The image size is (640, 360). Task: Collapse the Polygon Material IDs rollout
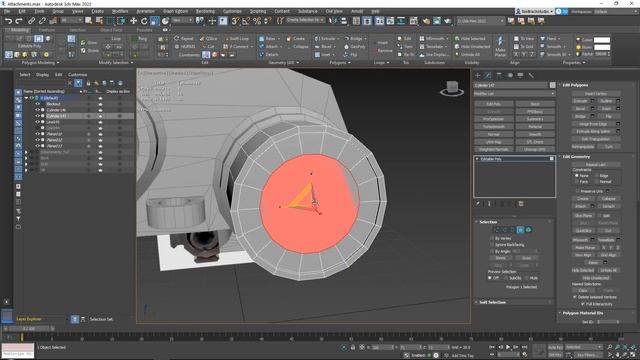point(582,313)
